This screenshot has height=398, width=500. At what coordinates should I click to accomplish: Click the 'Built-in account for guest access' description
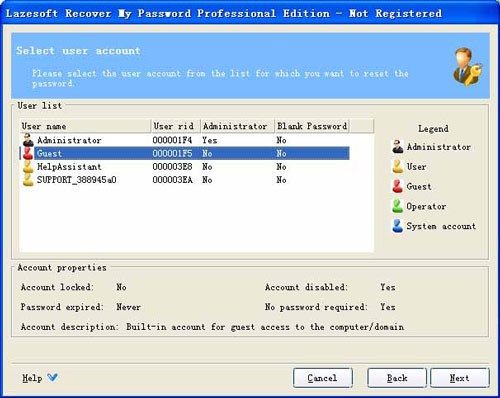[265, 327]
